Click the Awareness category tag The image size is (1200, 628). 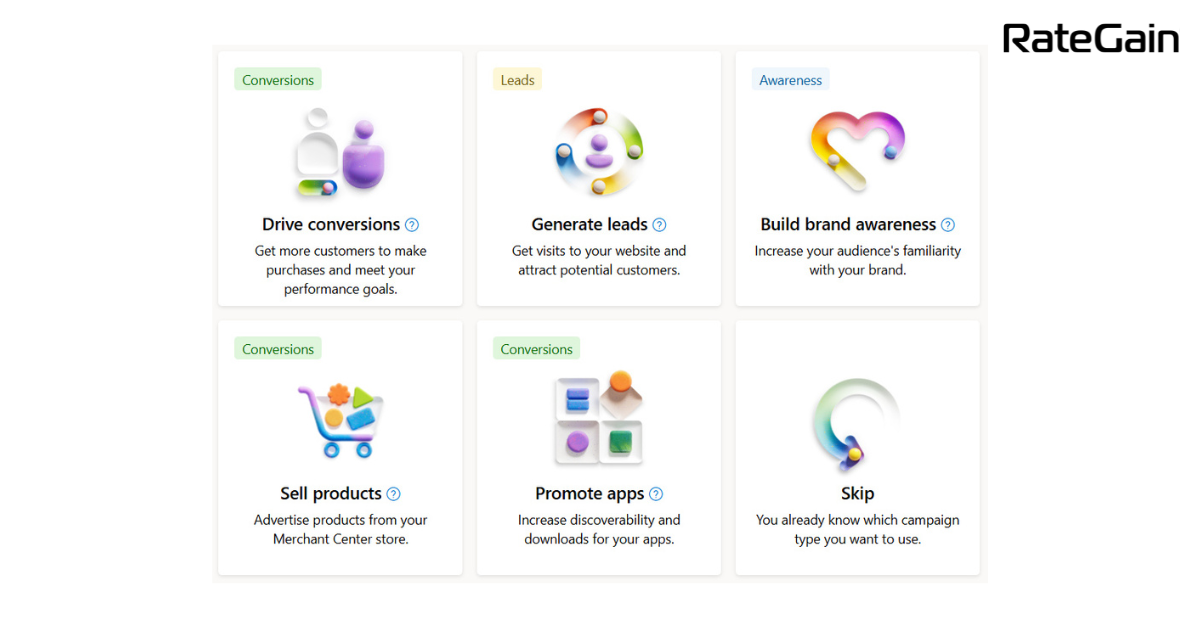coord(790,80)
